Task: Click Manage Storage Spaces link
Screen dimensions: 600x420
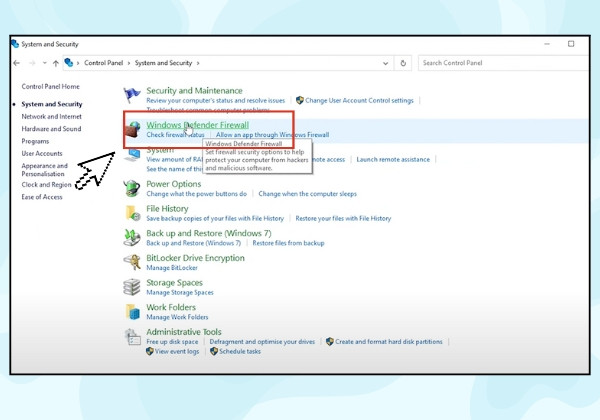Action: pyautogui.click(x=180, y=293)
